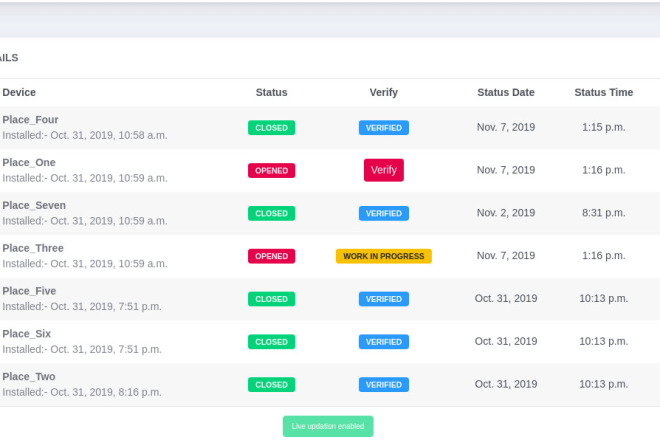Select the Place_Two device name
Image resolution: width=660 pixels, height=440 pixels.
click(29, 376)
